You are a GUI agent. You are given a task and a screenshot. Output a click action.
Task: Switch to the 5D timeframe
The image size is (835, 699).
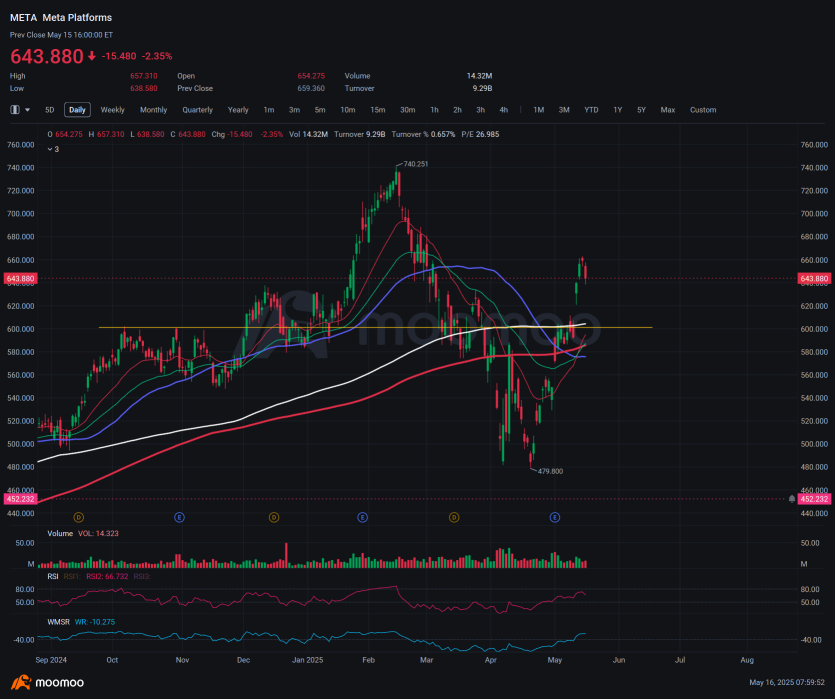pos(50,110)
